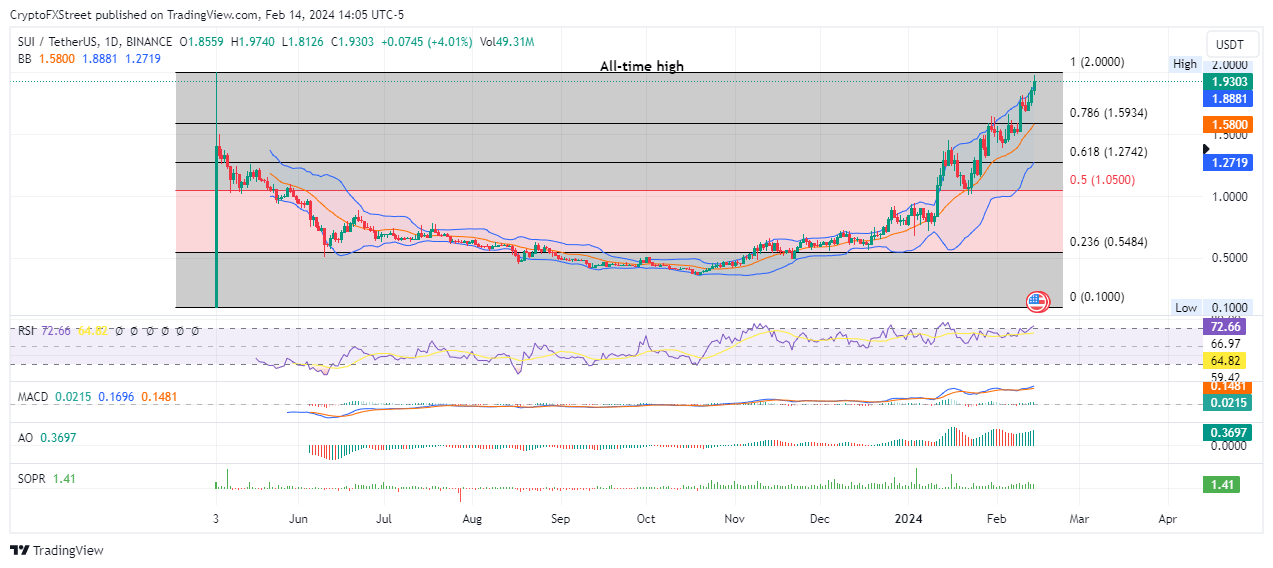Click the All-time high text annotation
Image resolution: width=1273 pixels, height=568 pixels.
(642, 66)
